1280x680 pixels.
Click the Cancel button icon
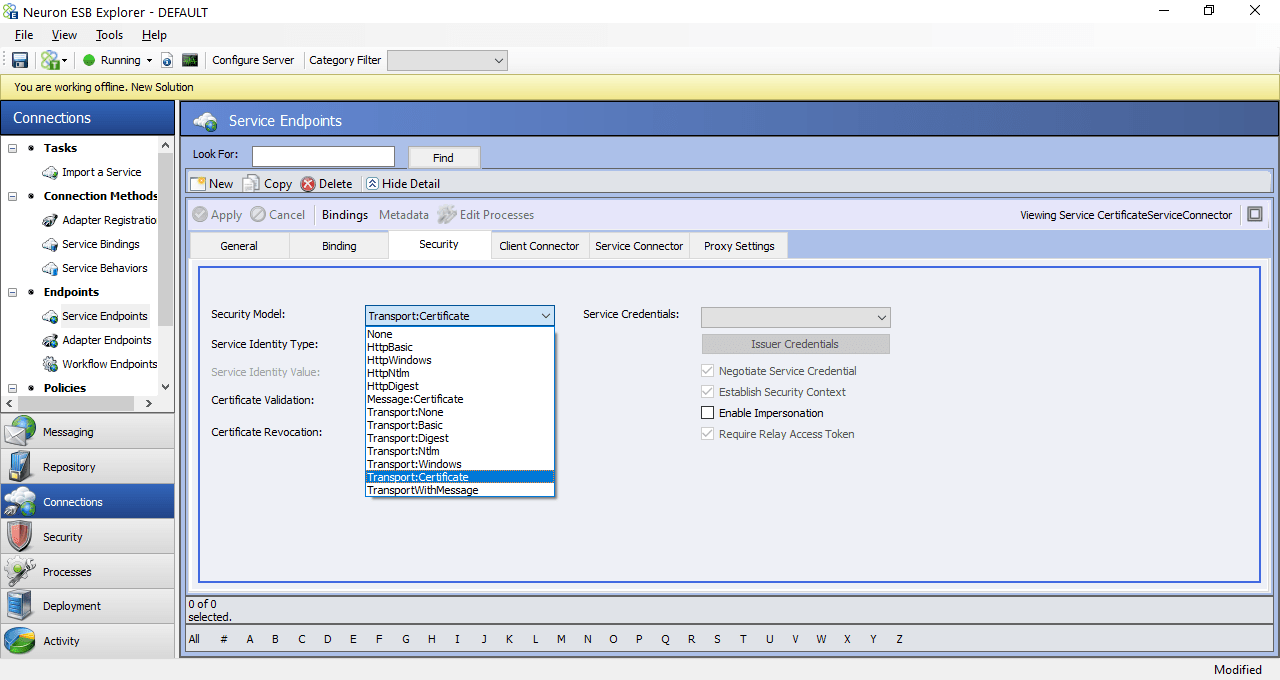point(258,215)
